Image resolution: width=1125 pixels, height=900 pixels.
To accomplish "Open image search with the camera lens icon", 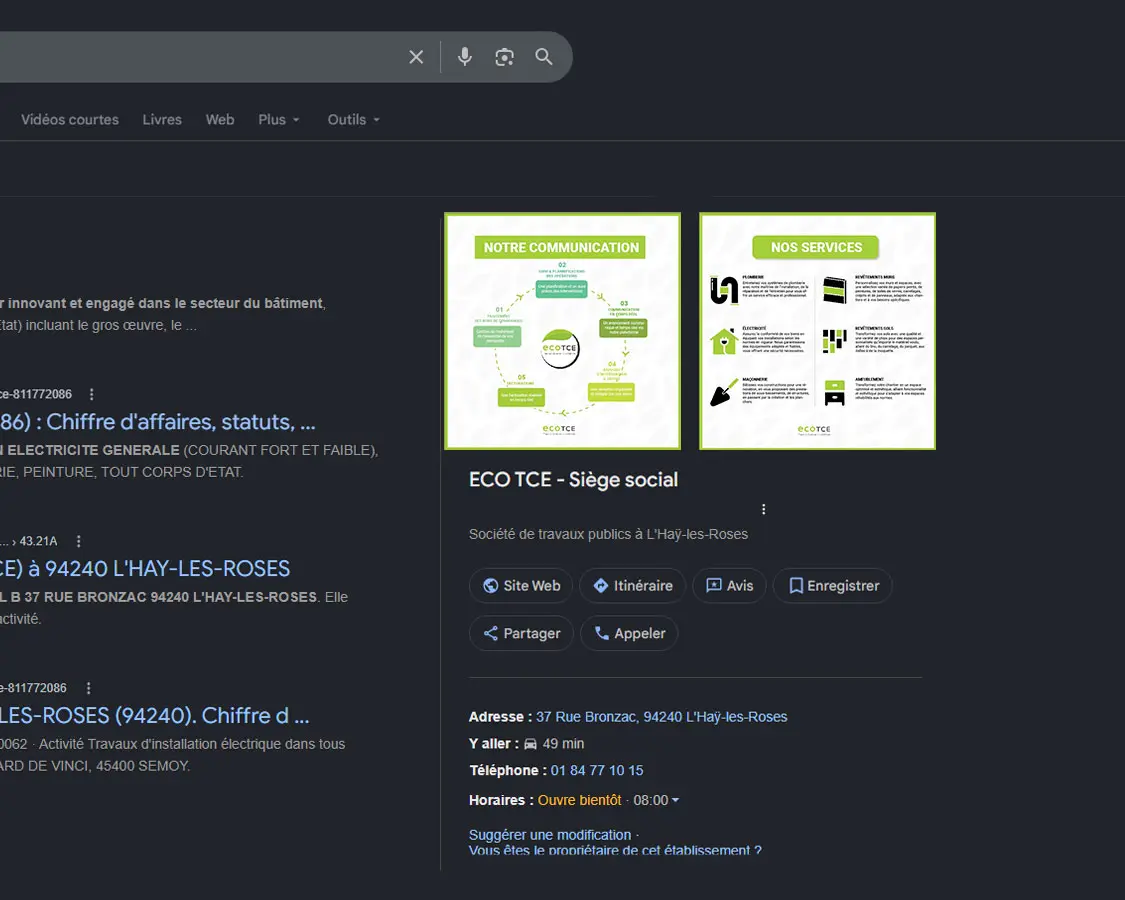I will point(504,57).
